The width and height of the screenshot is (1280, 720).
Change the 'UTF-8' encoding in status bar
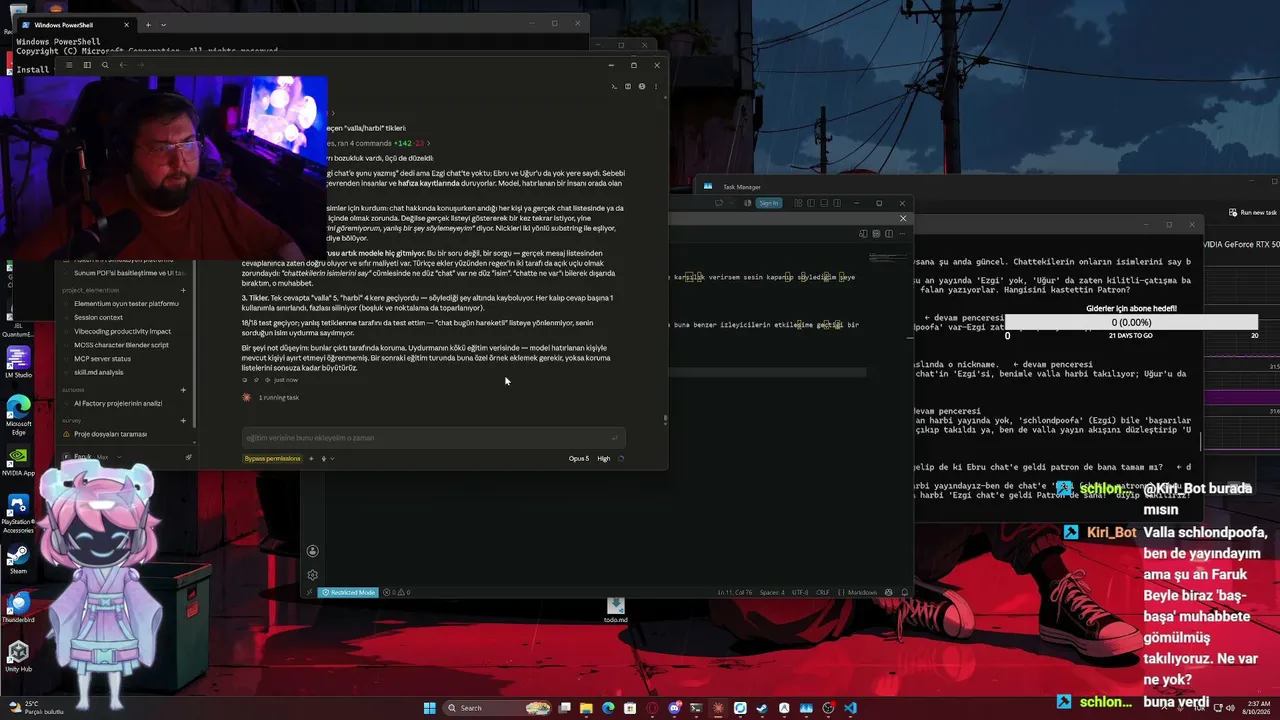click(800, 592)
